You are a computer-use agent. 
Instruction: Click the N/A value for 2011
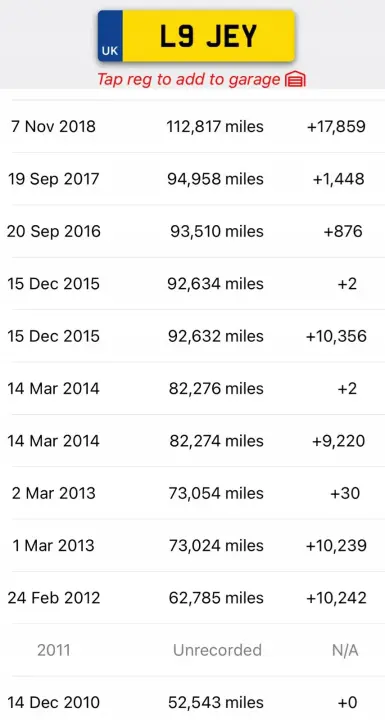[x=345, y=650]
